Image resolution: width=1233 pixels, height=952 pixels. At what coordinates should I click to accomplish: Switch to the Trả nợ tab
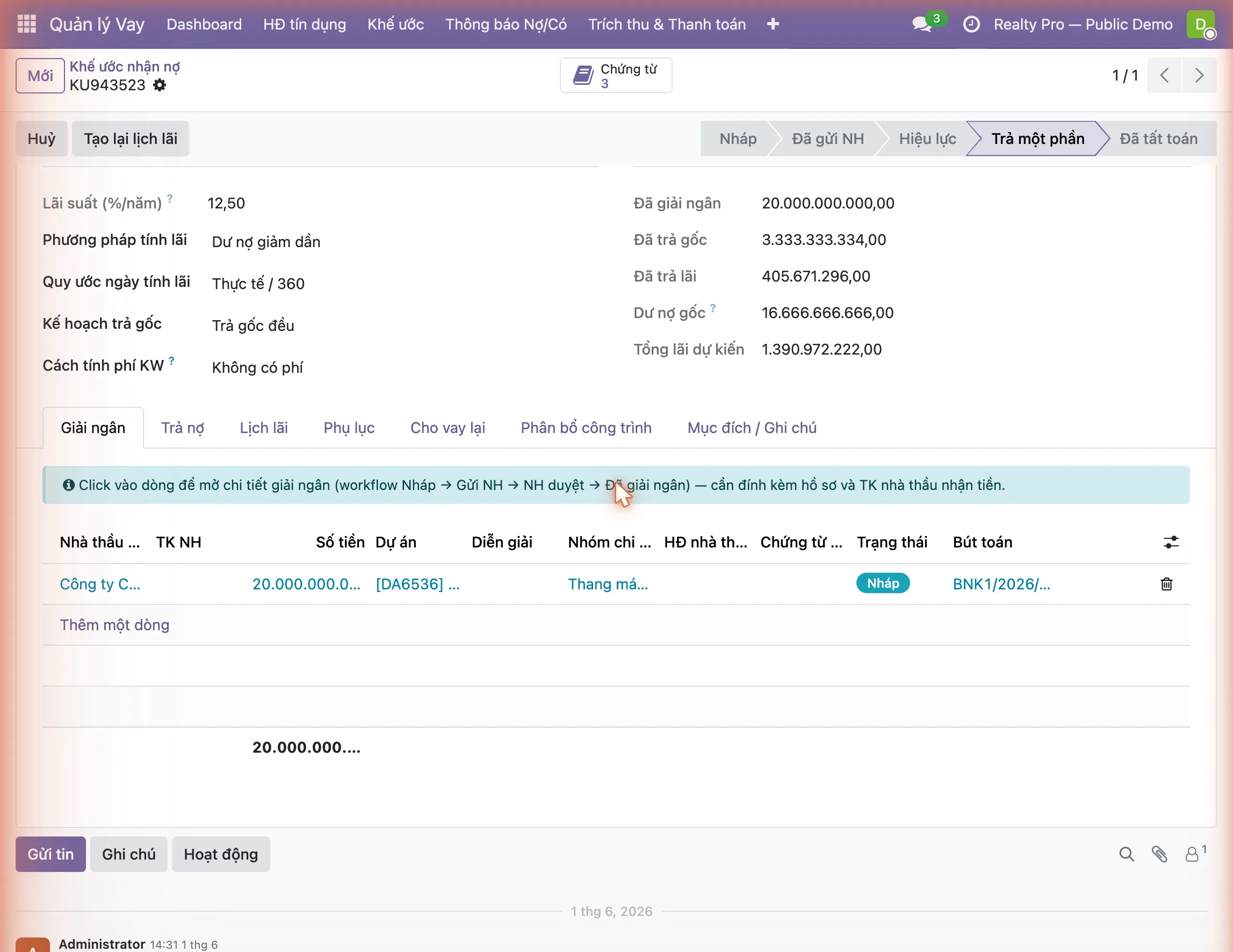(182, 428)
